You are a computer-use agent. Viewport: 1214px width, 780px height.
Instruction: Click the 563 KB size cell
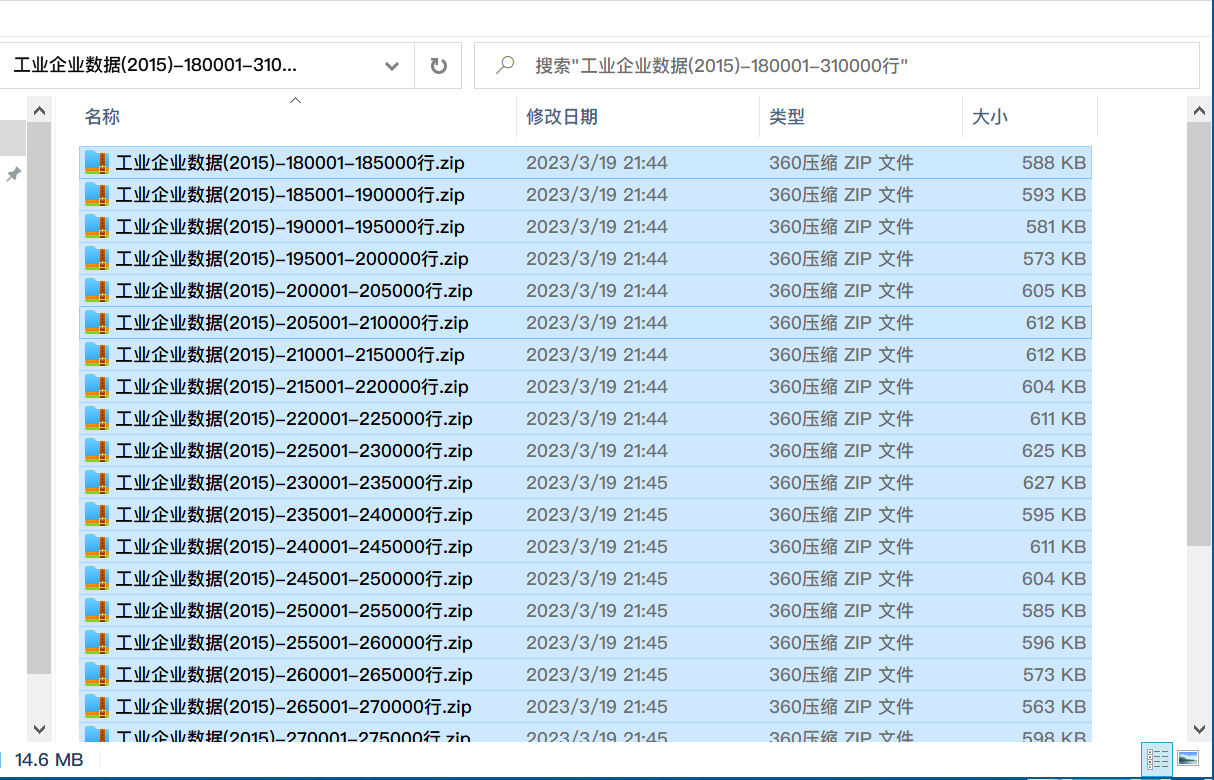(x=1054, y=707)
